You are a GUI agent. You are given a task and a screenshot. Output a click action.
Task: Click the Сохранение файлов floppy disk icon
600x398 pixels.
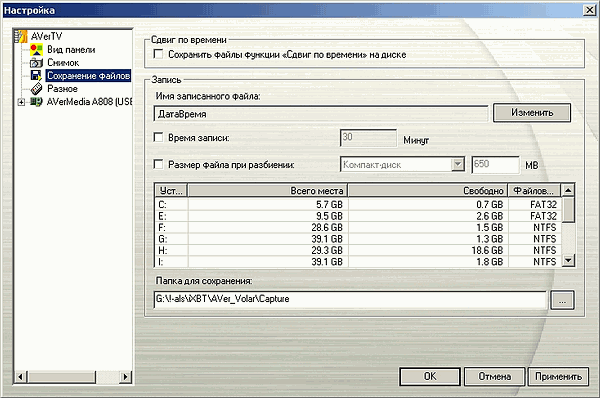(36, 75)
